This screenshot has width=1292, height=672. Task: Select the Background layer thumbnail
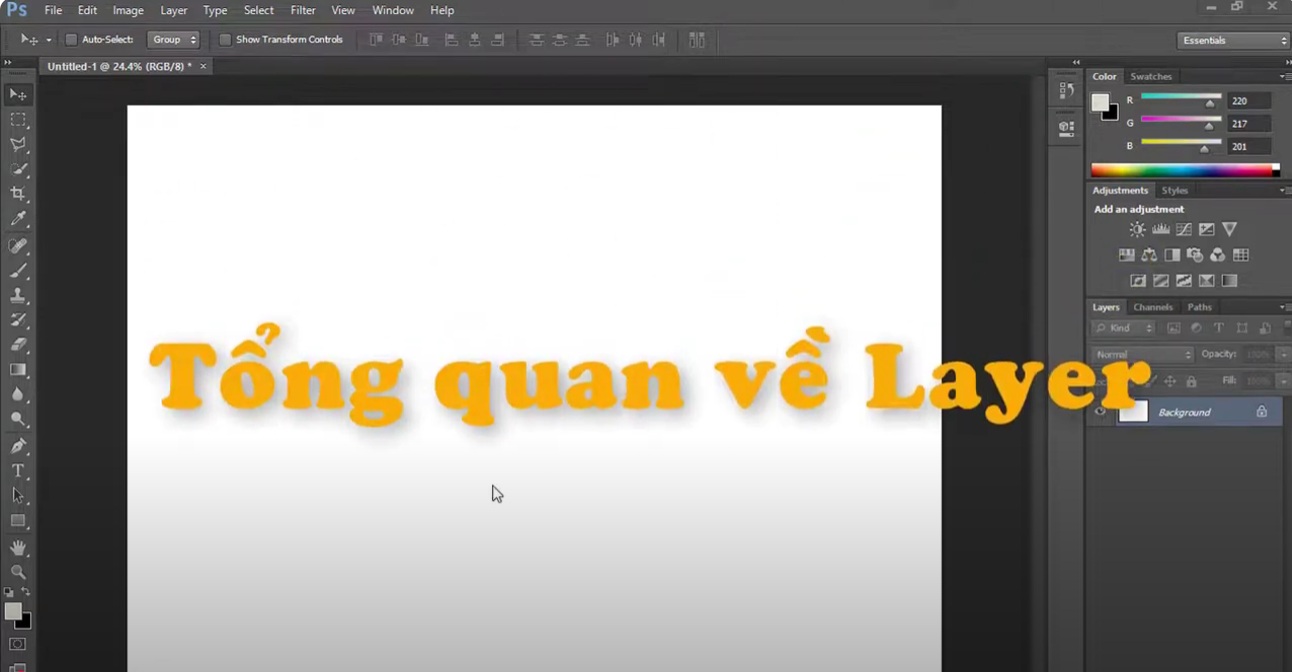[1133, 412]
